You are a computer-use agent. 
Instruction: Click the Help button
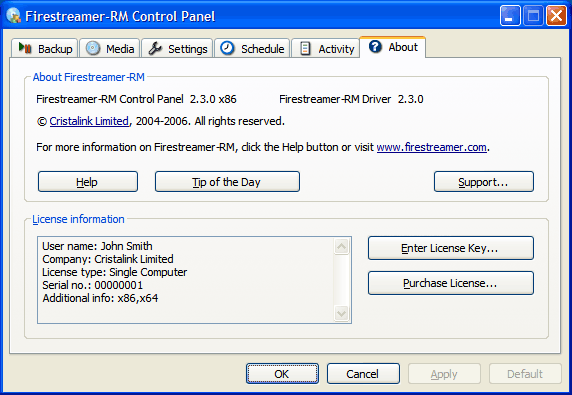pos(88,182)
